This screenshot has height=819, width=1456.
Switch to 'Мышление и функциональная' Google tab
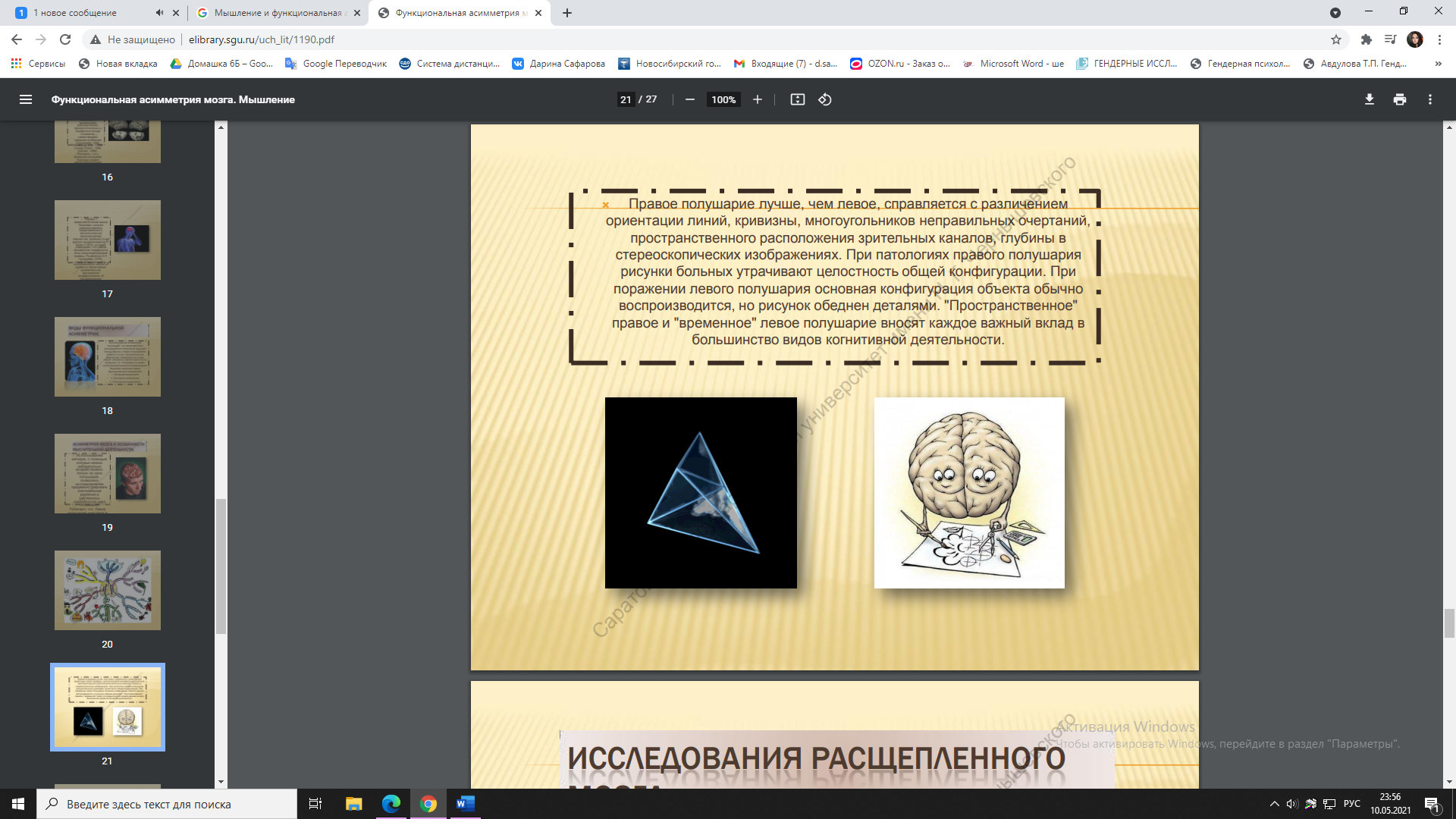click(278, 13)
